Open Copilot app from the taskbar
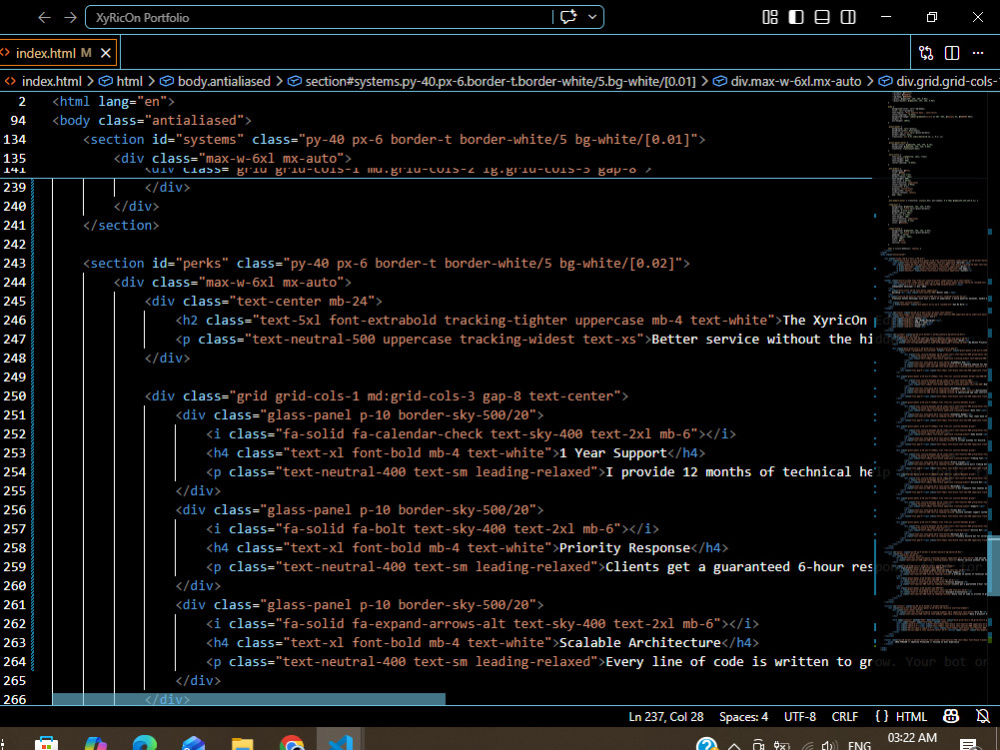Screen dimensions: 1000x750 [x=96, y=743]
